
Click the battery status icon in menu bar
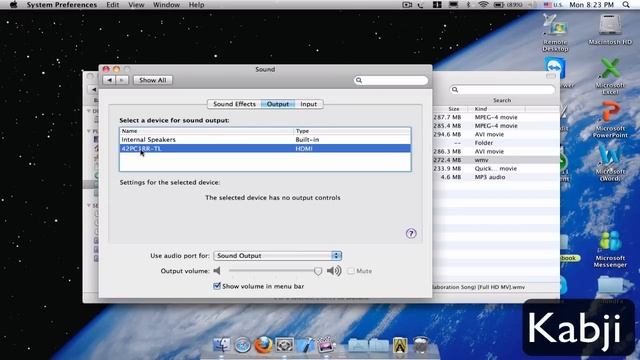point(499,5)
